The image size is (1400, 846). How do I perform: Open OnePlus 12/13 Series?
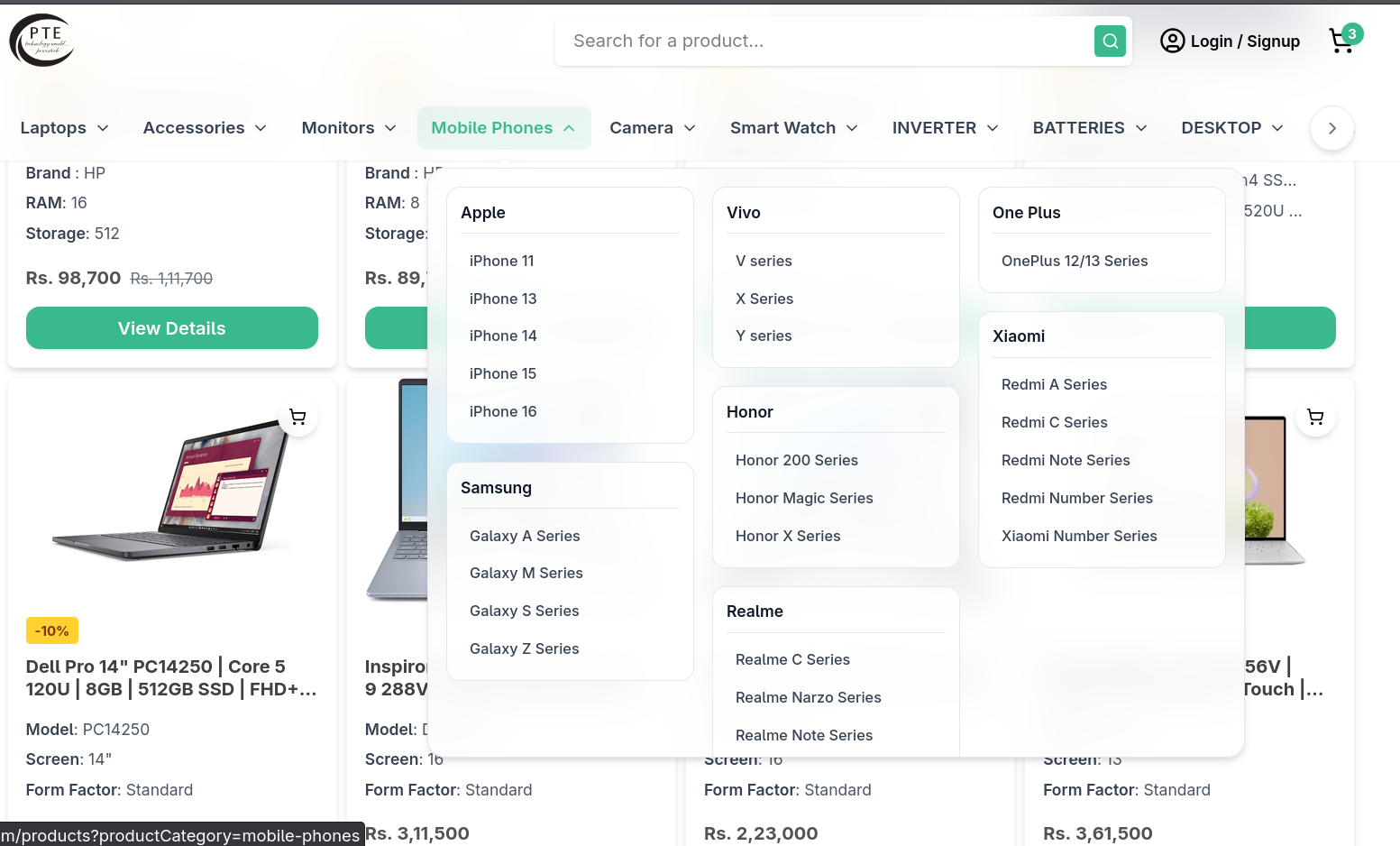point(1075,261)
